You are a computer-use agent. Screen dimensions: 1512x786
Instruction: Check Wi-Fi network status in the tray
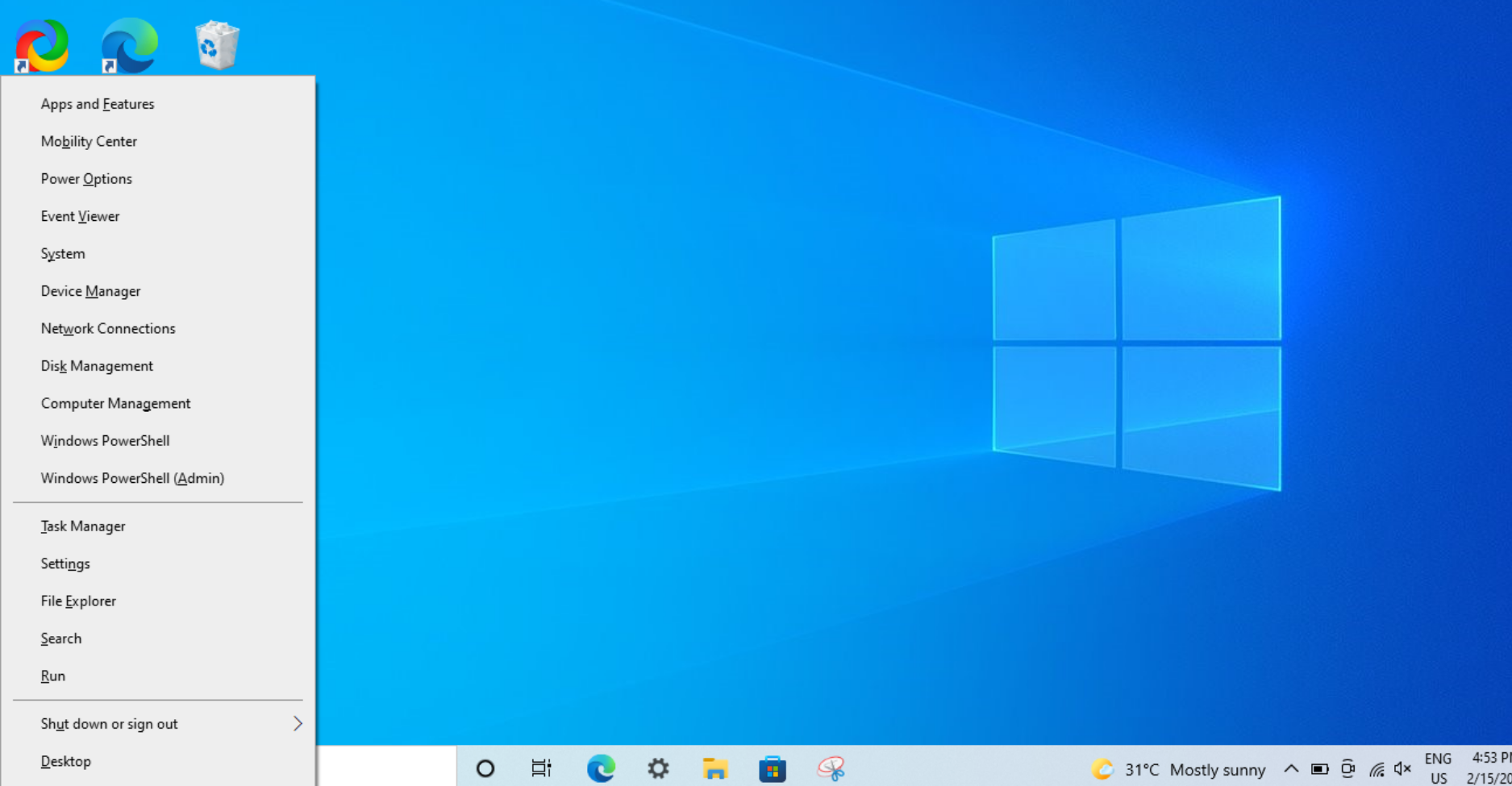pos(1377,768)
